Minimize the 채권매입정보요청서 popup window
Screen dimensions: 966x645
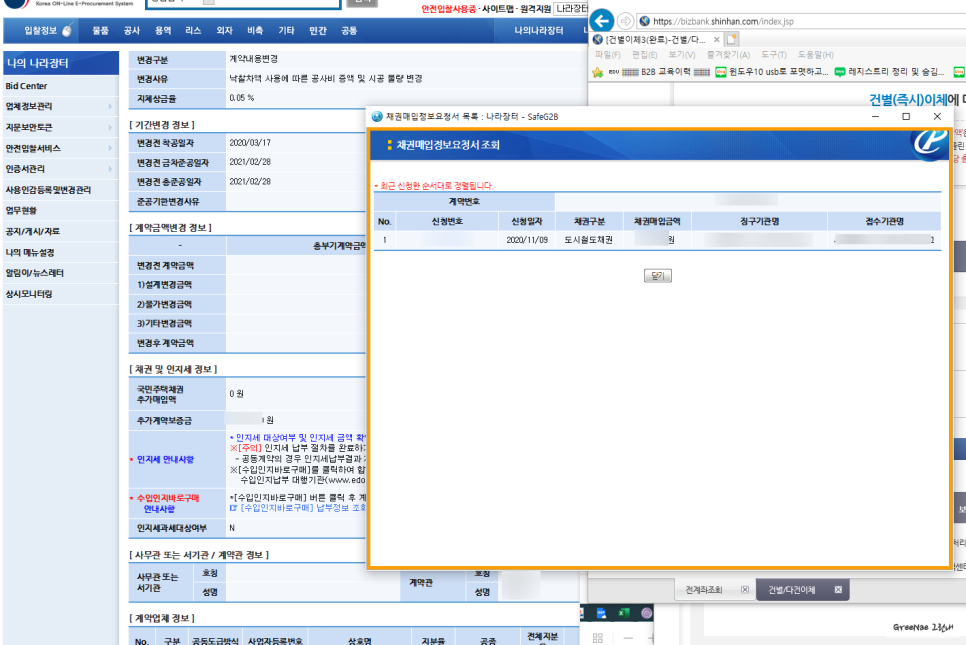click(875, 116)
